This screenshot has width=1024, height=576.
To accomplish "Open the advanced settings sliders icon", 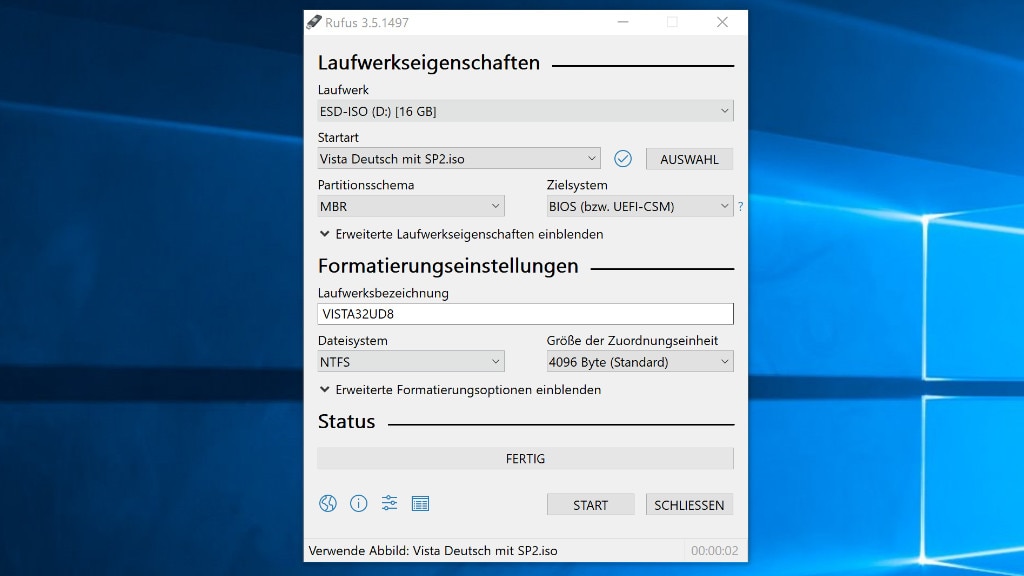I will tap(389, 503).
